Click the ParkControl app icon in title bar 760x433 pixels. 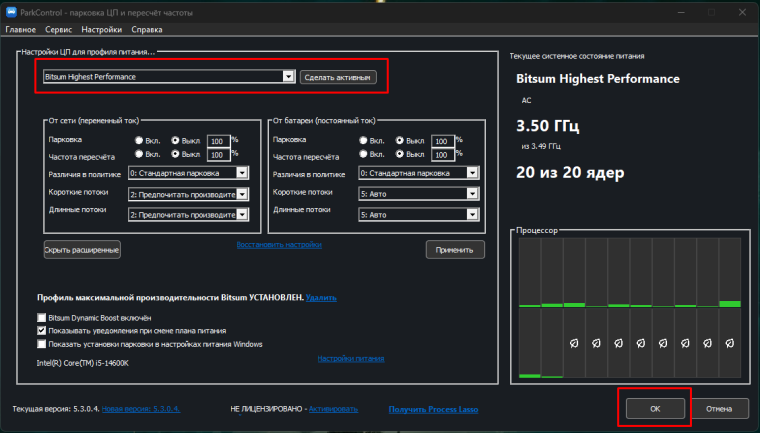coord(11,12)
